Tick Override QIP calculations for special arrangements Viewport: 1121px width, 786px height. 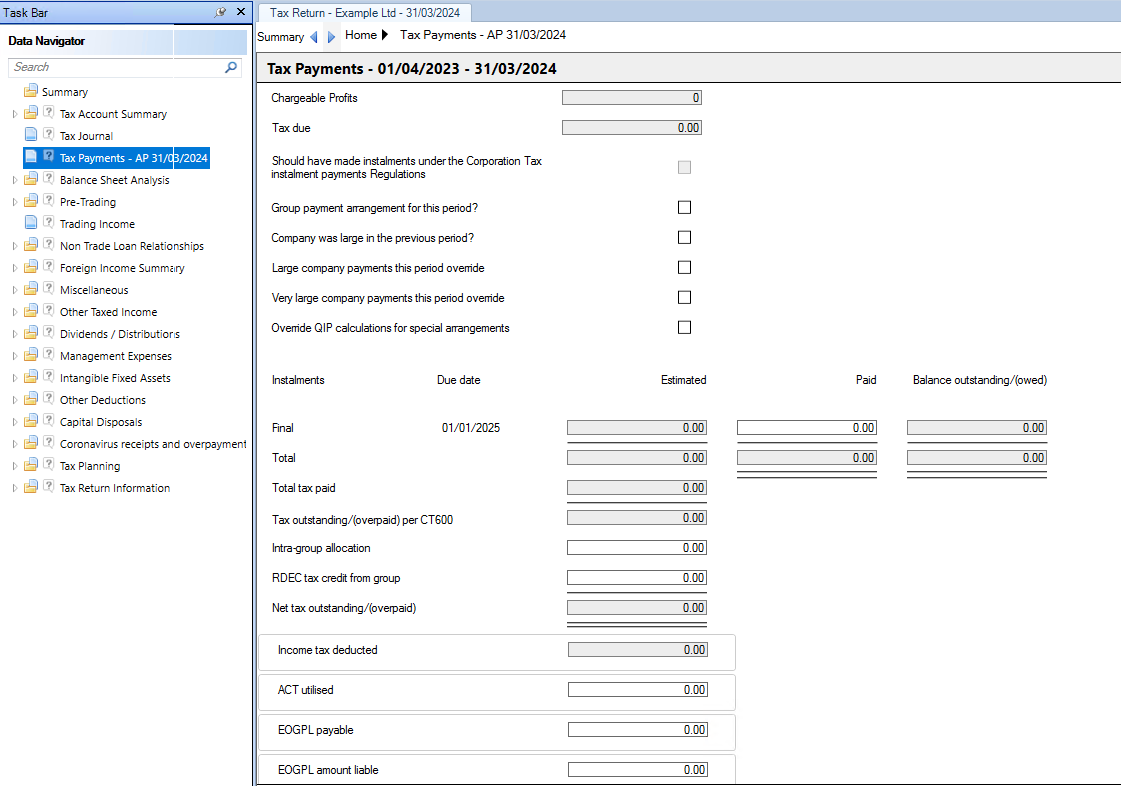[x=684, y=328]
